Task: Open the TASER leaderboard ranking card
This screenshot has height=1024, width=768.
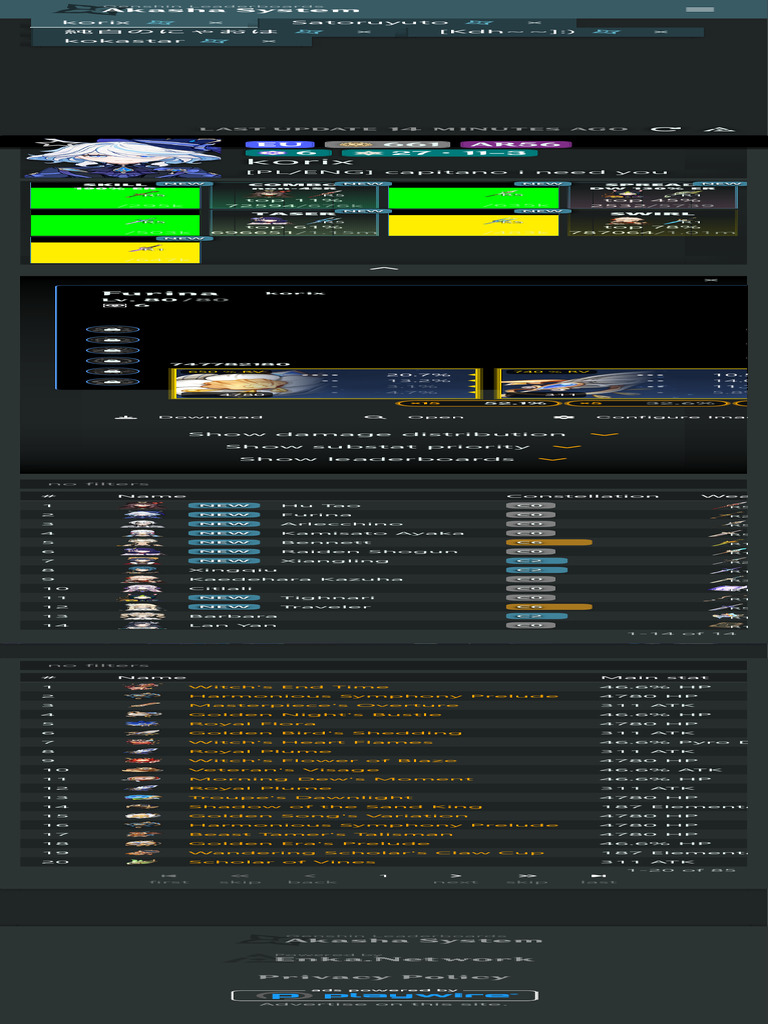Action: click(x=294, y=223)
